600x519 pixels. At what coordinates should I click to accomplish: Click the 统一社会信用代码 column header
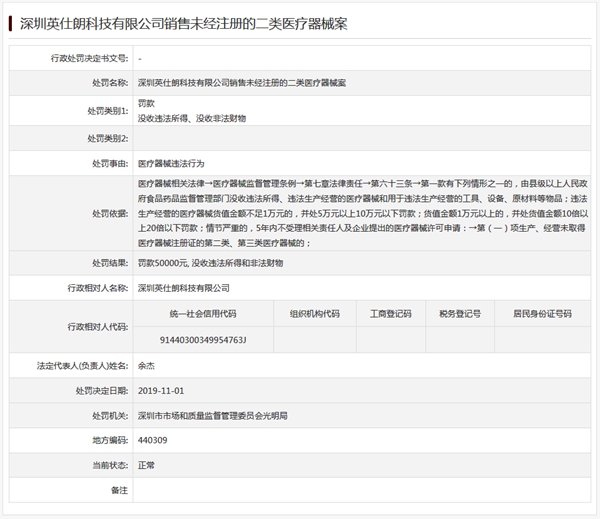(203, 314)
